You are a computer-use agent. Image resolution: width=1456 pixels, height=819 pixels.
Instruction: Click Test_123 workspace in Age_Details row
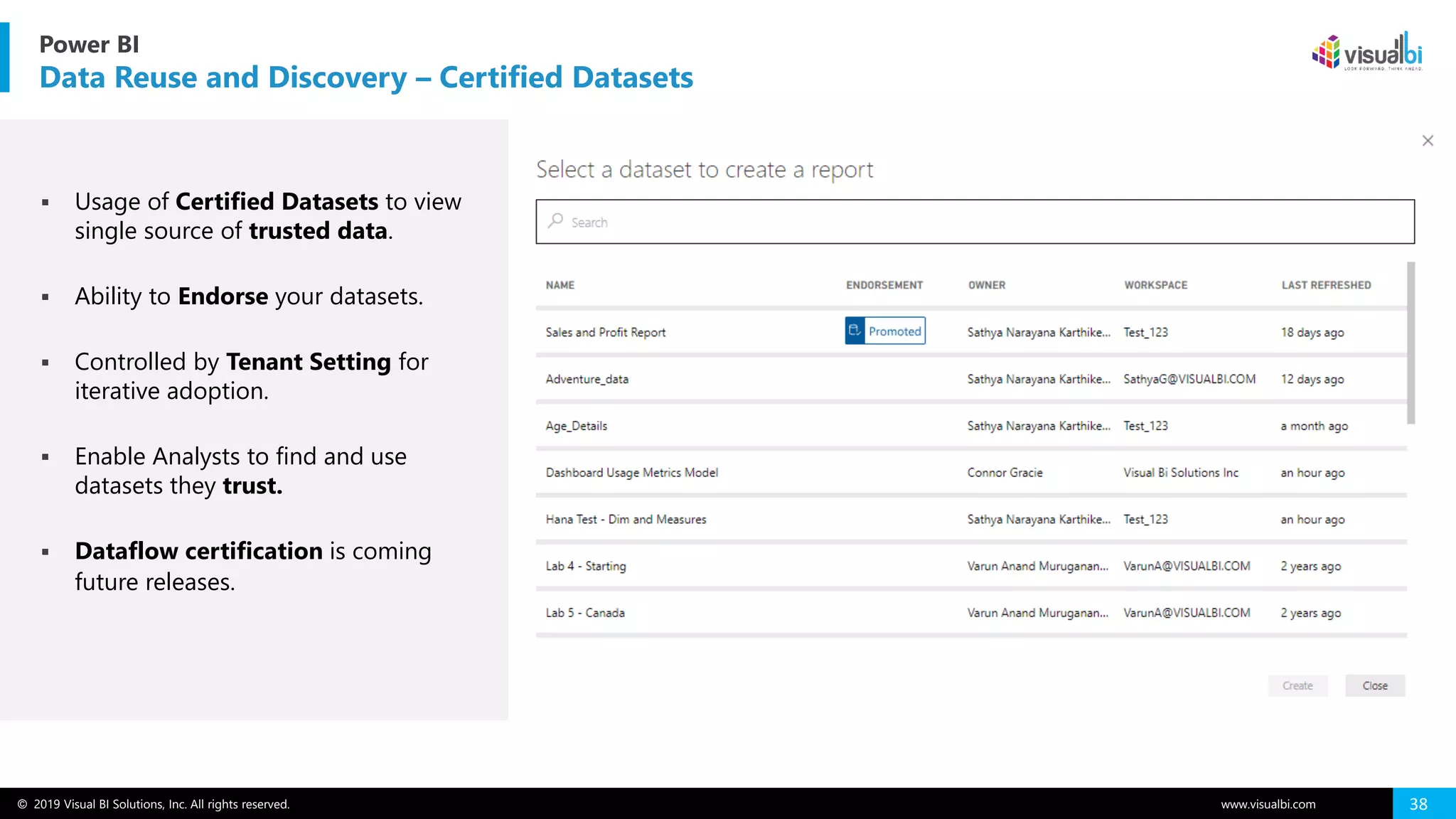[1145, 426]
